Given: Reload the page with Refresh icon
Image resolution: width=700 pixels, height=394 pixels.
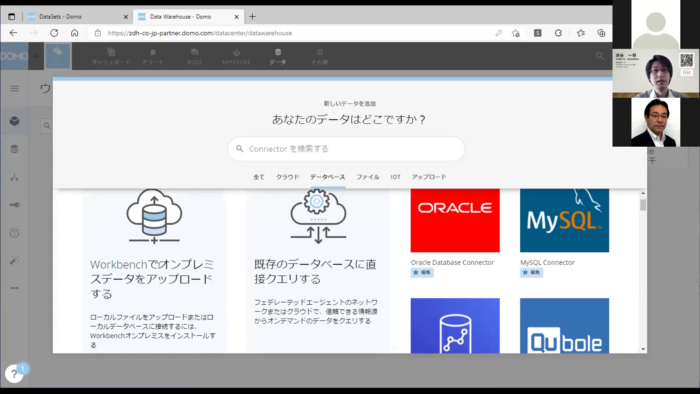Looking at the screenshot, I should pyautogui.click(x=54, y=33).
